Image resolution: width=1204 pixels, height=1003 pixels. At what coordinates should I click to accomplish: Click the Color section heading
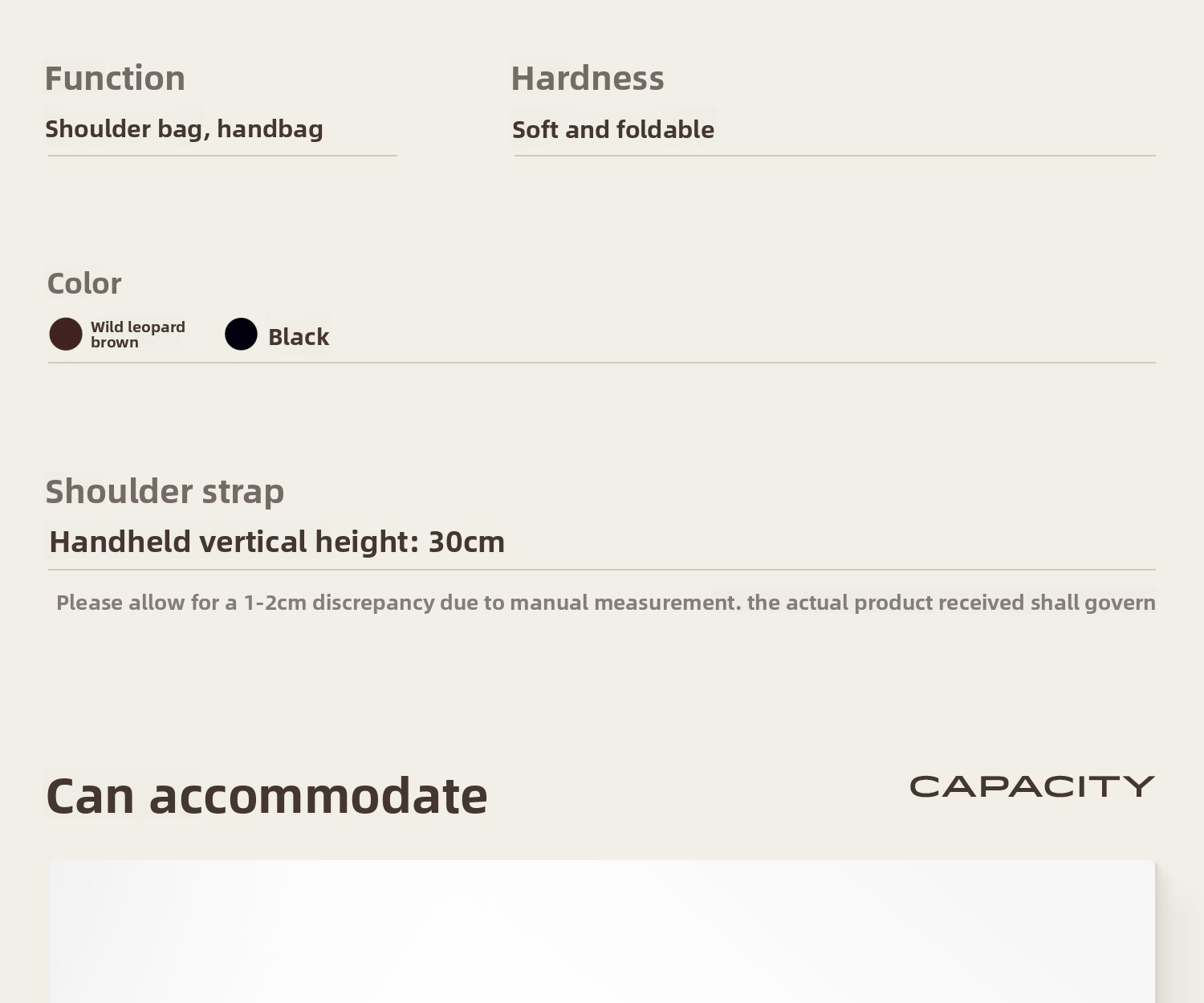[x=84, y=283]
